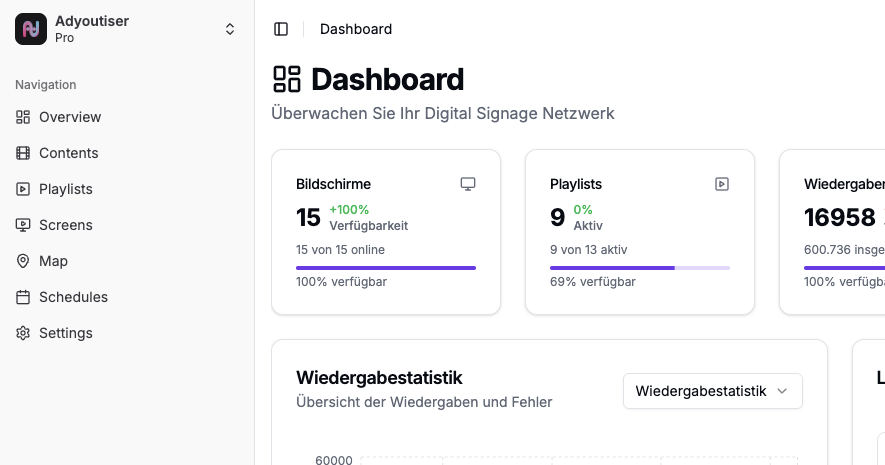Image resolution: width=885 pixels, height=465 pixels.
Task: Click the Overview grid icon
Action: point(23,117)
